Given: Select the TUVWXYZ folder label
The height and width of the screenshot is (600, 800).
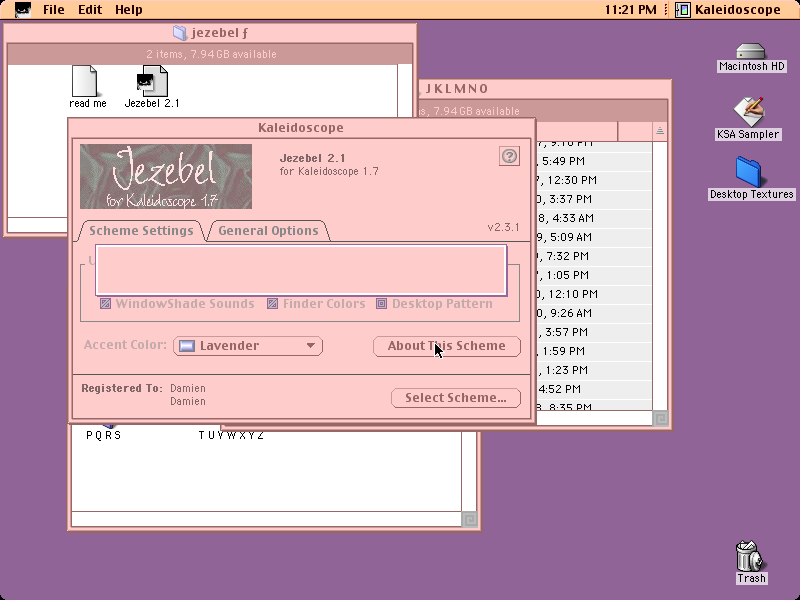Looking at the screenshot, I should tap(231, 435).
